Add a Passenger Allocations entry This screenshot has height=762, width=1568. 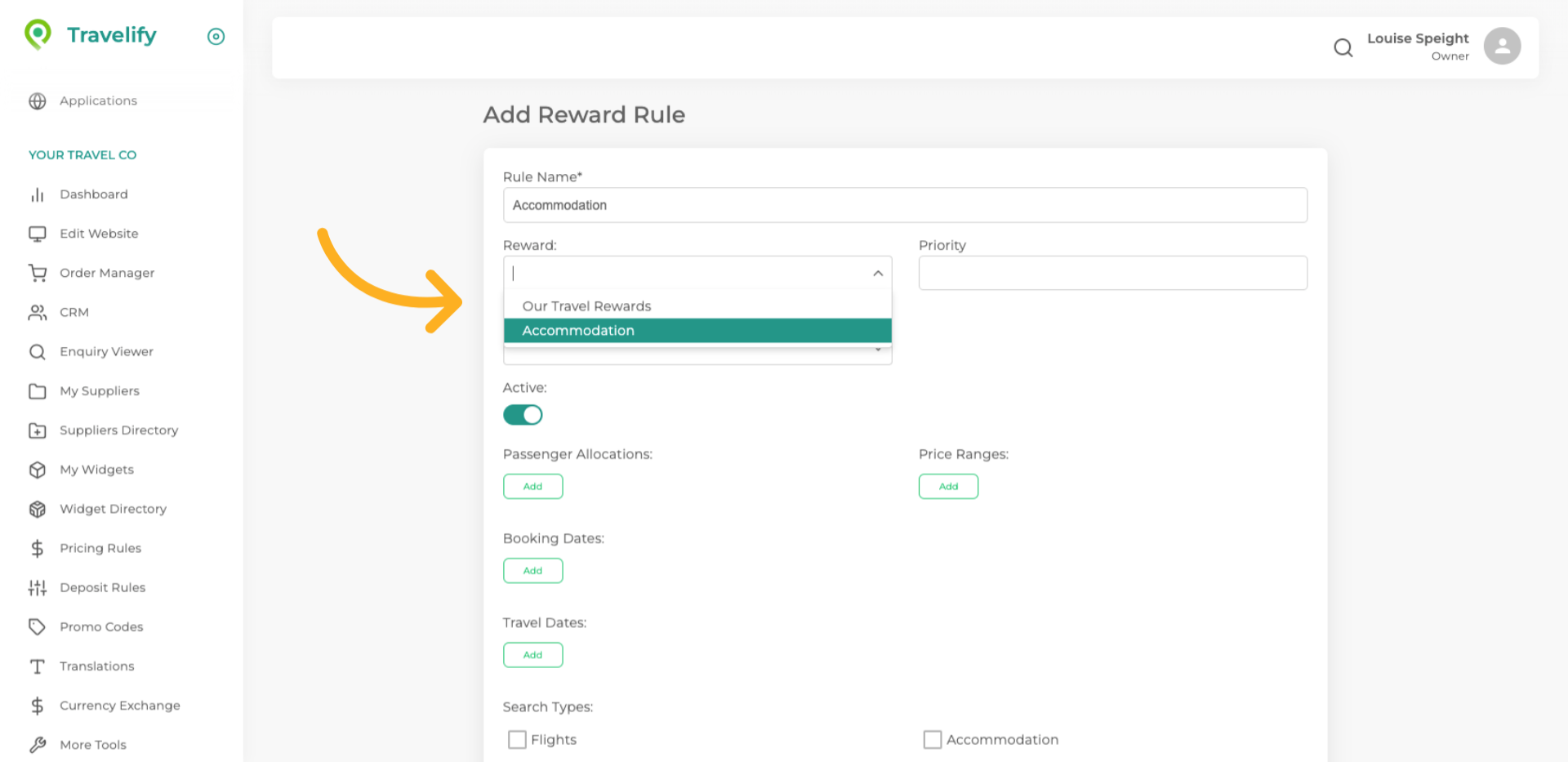[x=532, y=487]
